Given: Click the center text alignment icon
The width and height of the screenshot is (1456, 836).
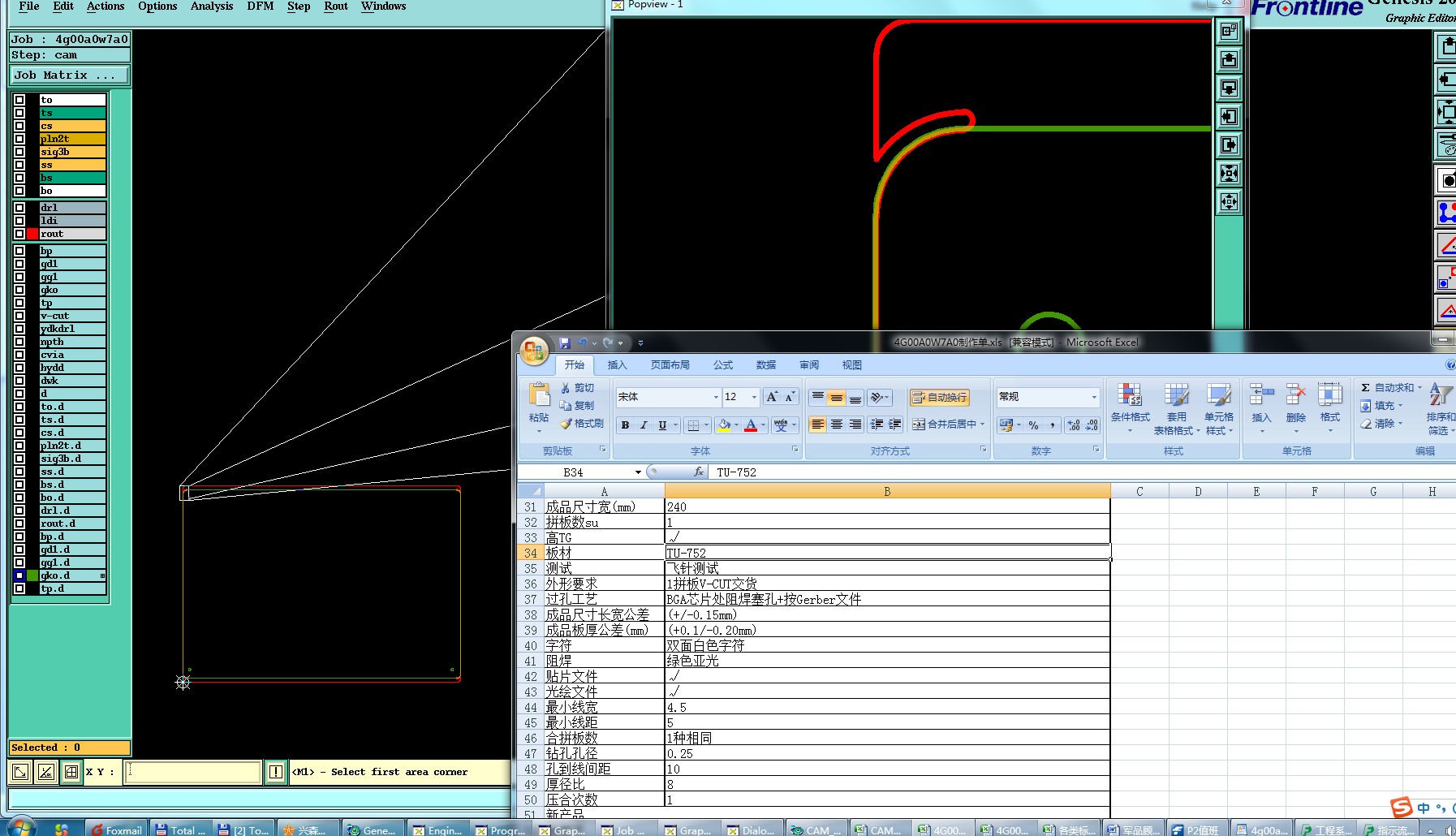Looking at the screenshot, I should point(836,424).
